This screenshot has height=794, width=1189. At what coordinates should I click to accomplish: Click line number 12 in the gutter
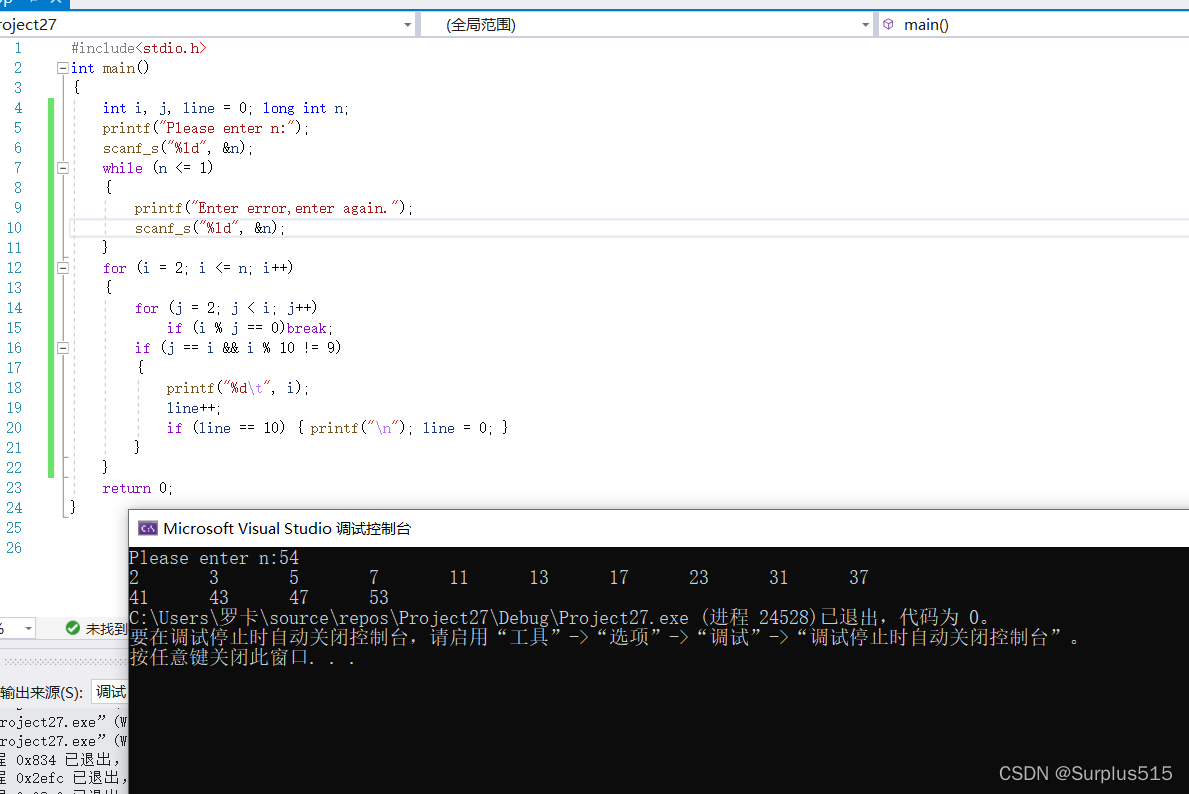[14, 268]
